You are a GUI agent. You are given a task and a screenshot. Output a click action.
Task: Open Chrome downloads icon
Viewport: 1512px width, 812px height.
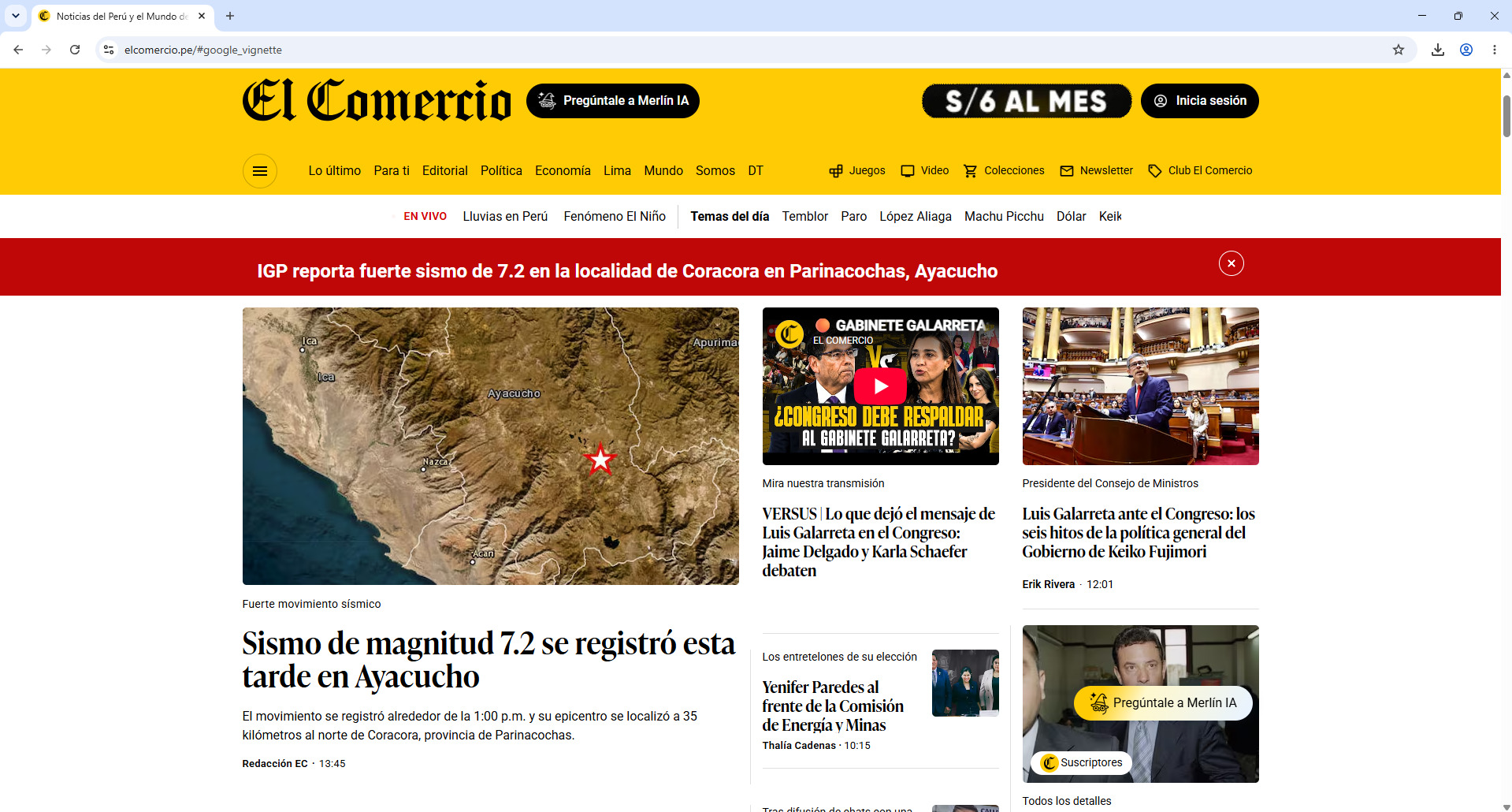coord(1438,50)
